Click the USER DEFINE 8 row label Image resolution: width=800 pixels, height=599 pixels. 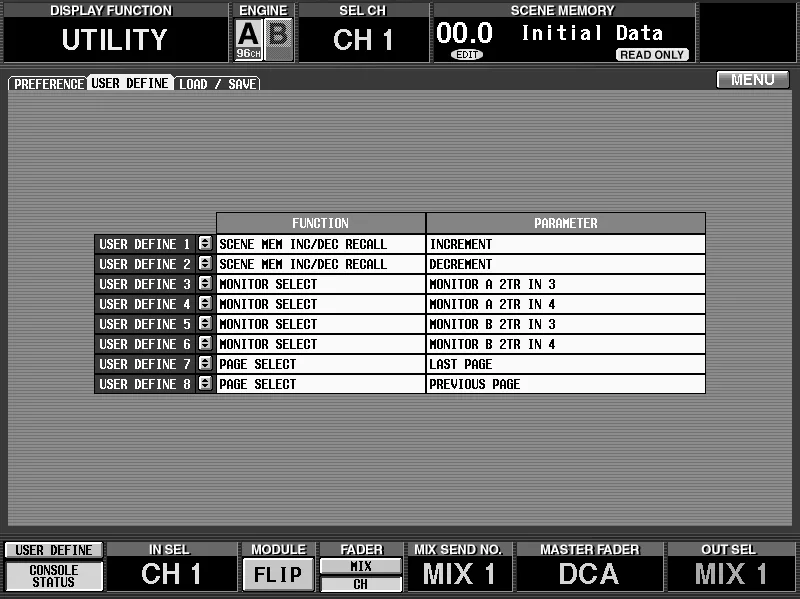tap(145, 384)
